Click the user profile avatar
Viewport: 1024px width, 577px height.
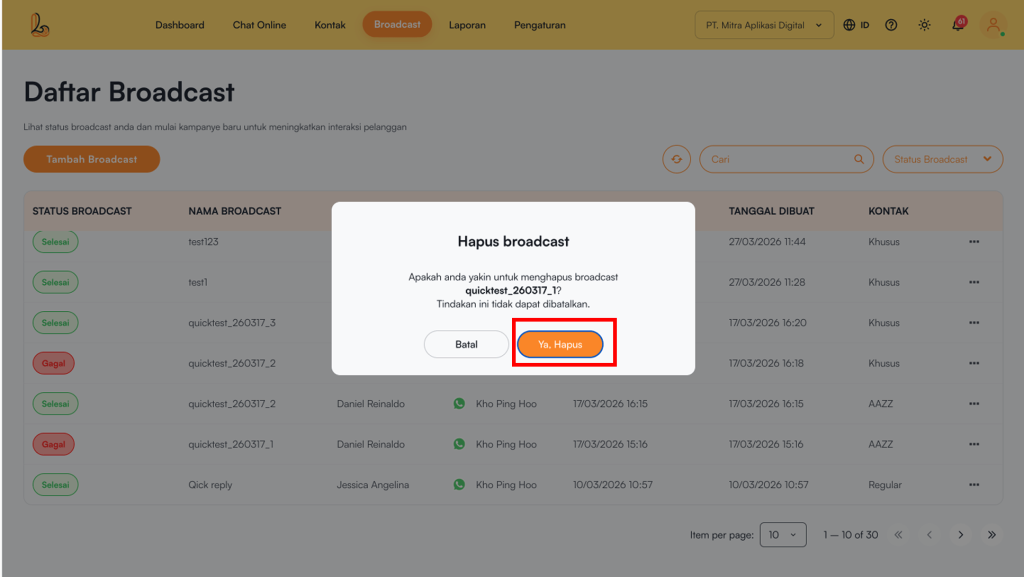coord(993,25)
